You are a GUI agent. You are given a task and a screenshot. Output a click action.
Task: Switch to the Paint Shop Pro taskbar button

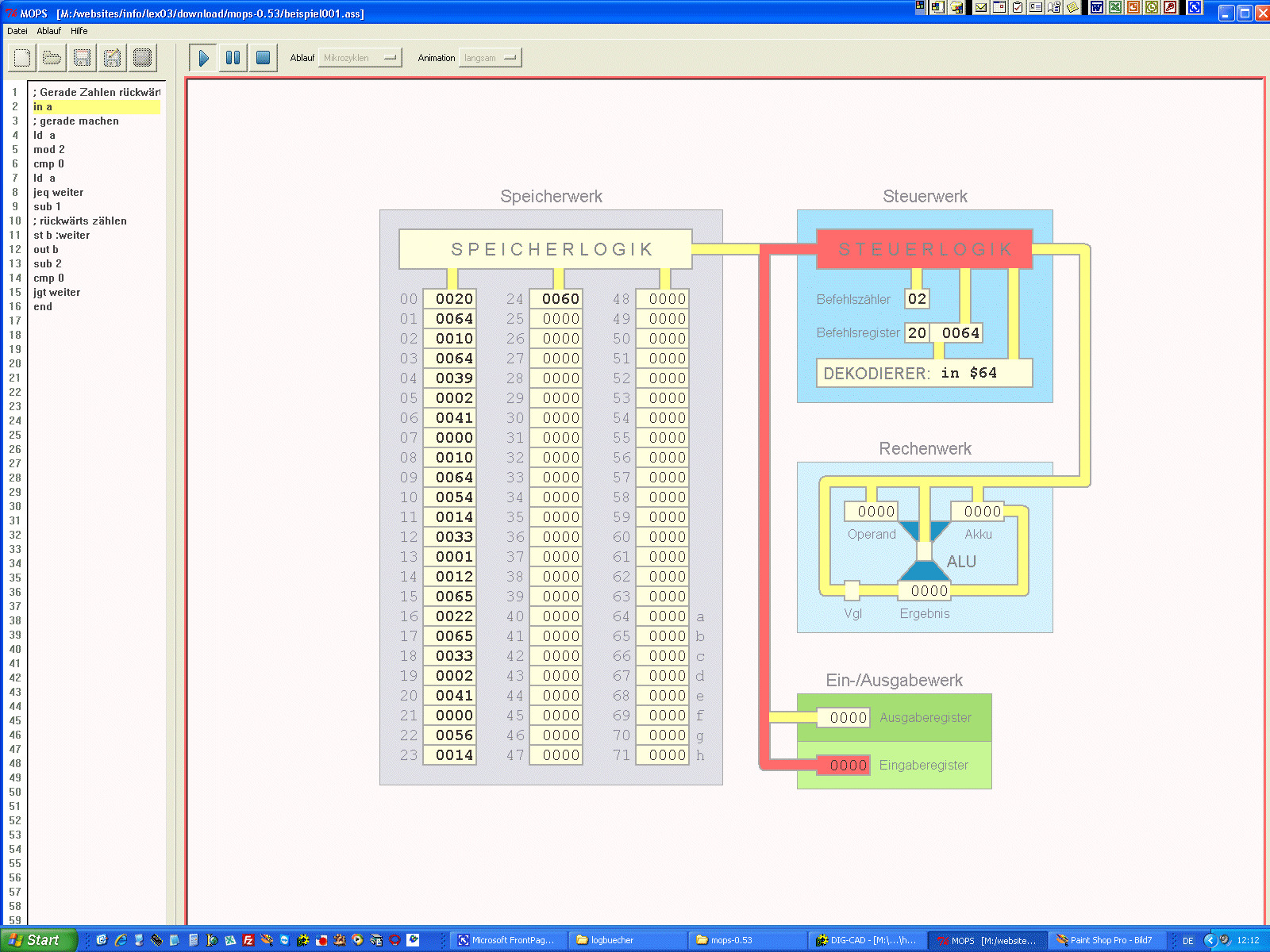coord(1106,940)
